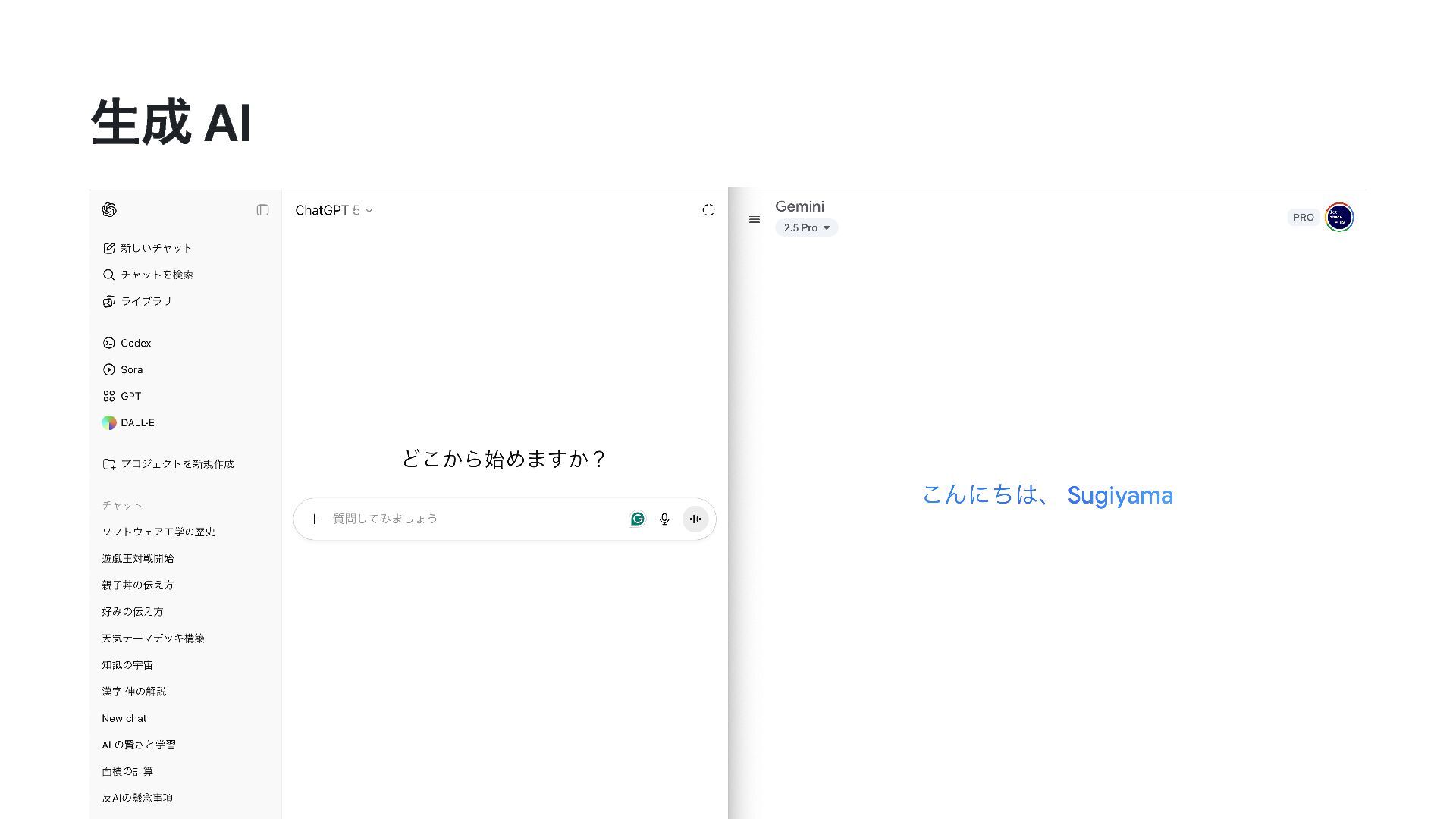Click the GPT grid icon

[x=108, y=396]
